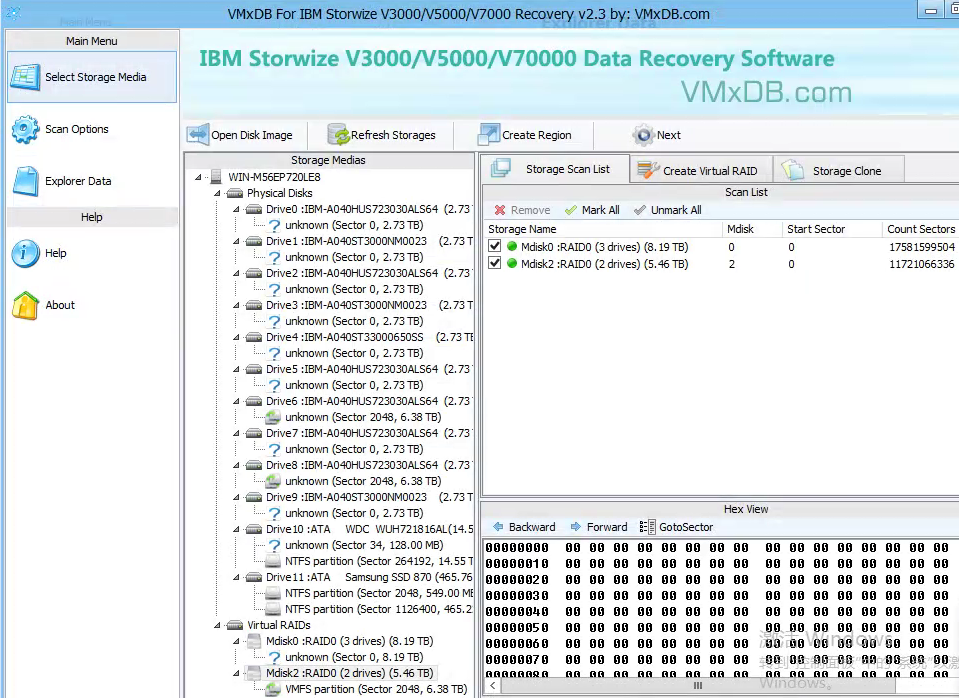Click Refresh Storages button label
This screenshot has width=959, height=698.
[393, 135]
